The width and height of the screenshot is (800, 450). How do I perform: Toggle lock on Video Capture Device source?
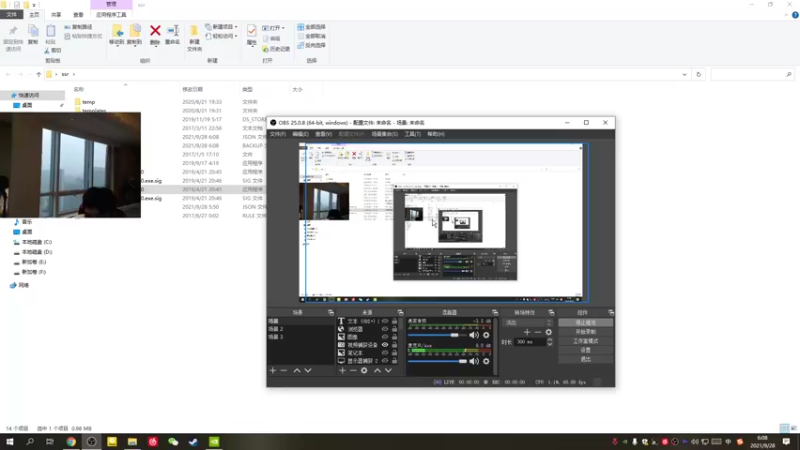point(394,345)
